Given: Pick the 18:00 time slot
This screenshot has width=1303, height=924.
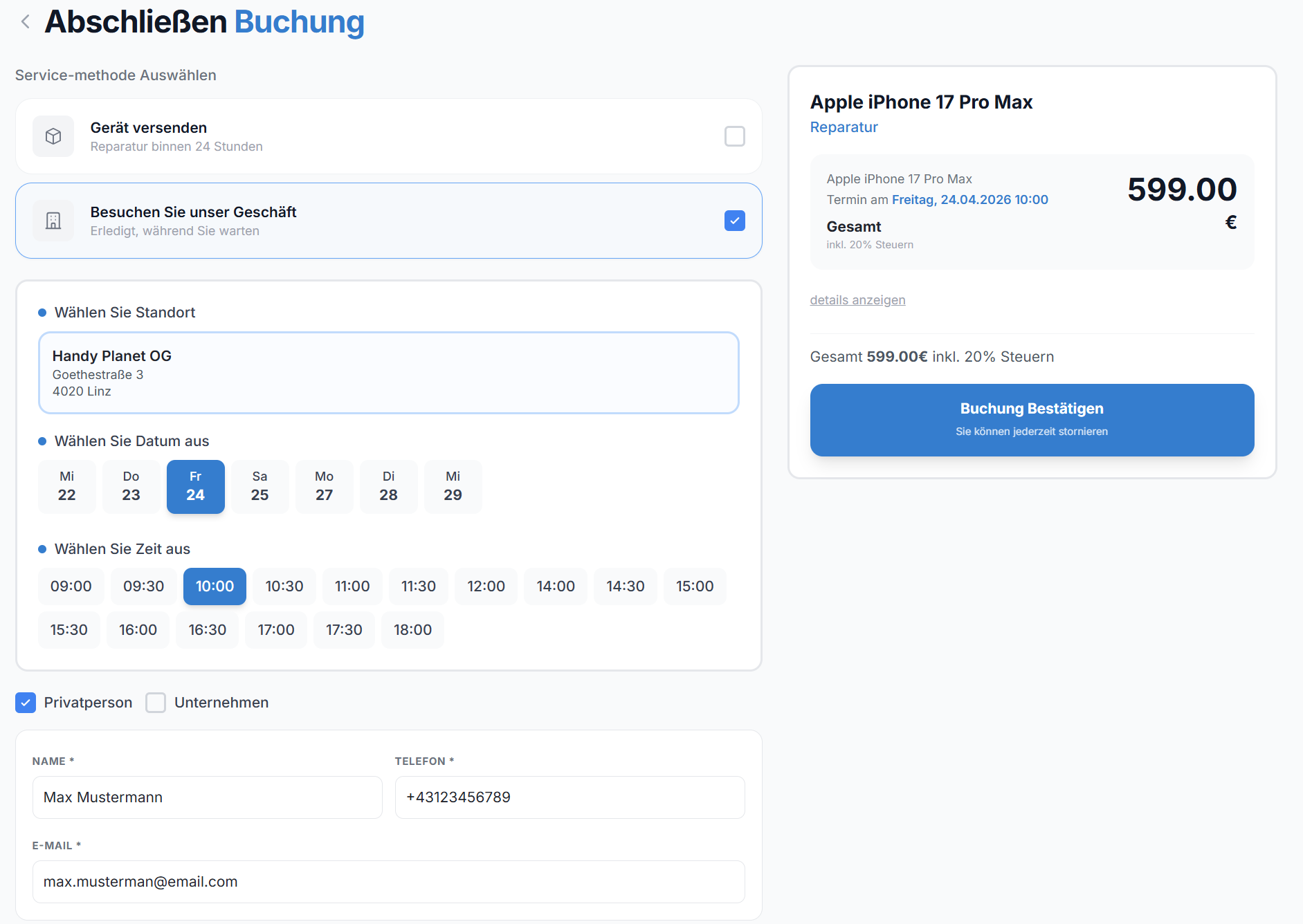Looking at the screenshot, I should click(412, 630).
